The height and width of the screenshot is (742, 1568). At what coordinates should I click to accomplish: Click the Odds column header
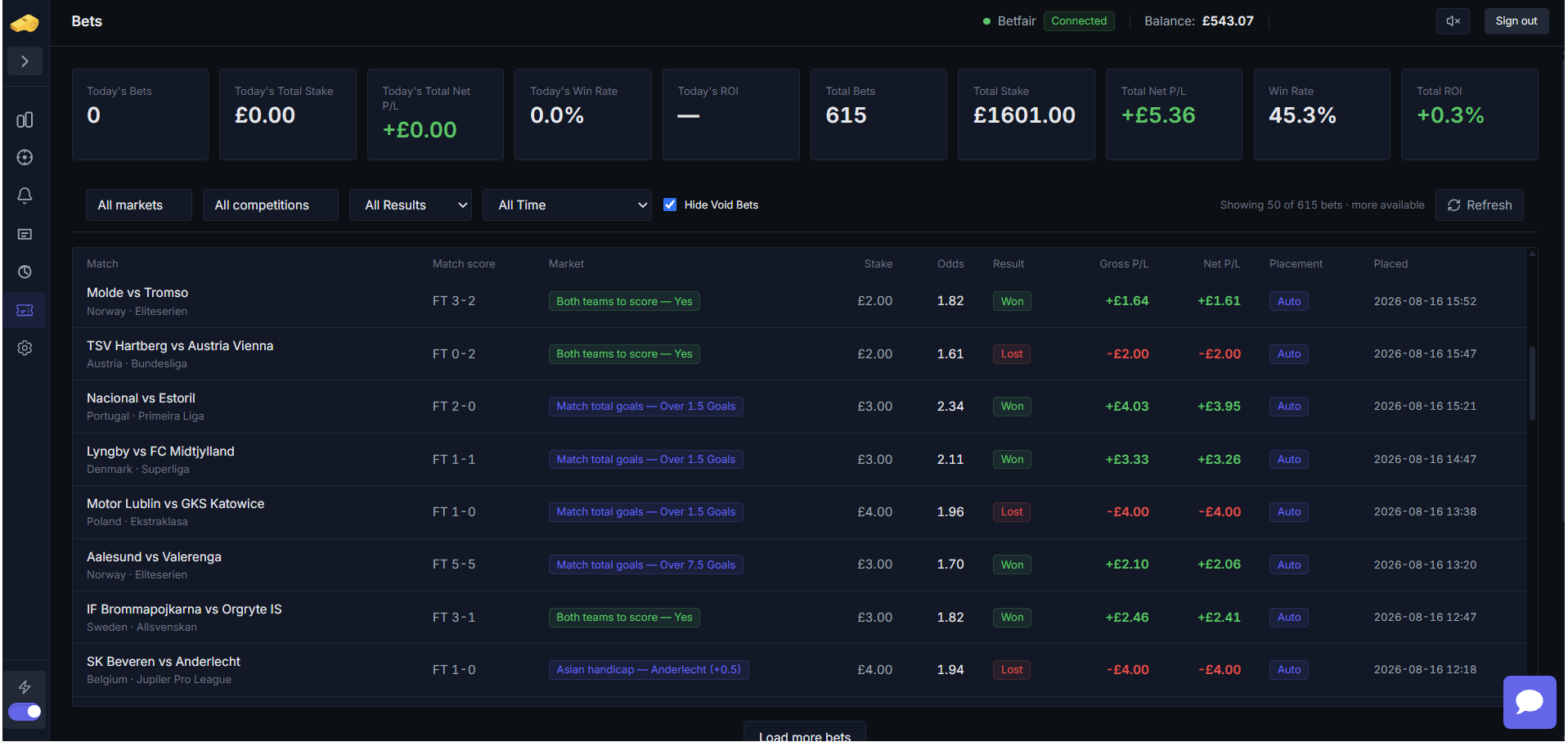(x=950, y=264)
